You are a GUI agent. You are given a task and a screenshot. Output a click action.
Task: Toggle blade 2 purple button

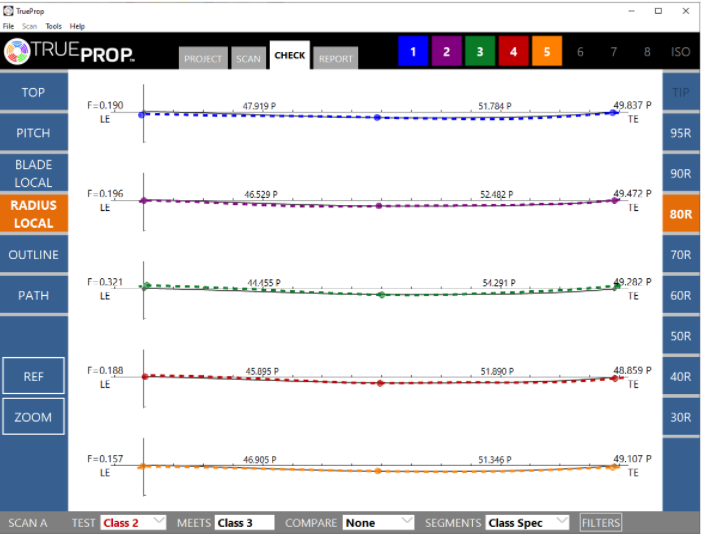pos(446,51)
